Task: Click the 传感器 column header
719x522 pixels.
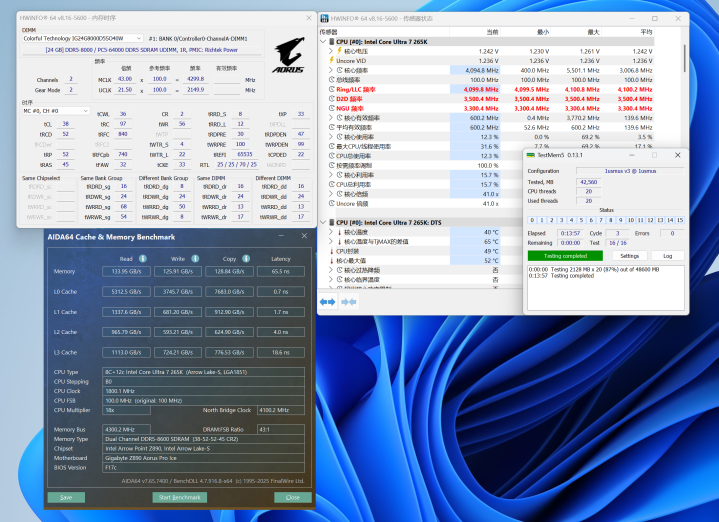Action: [x=384, y=32]
